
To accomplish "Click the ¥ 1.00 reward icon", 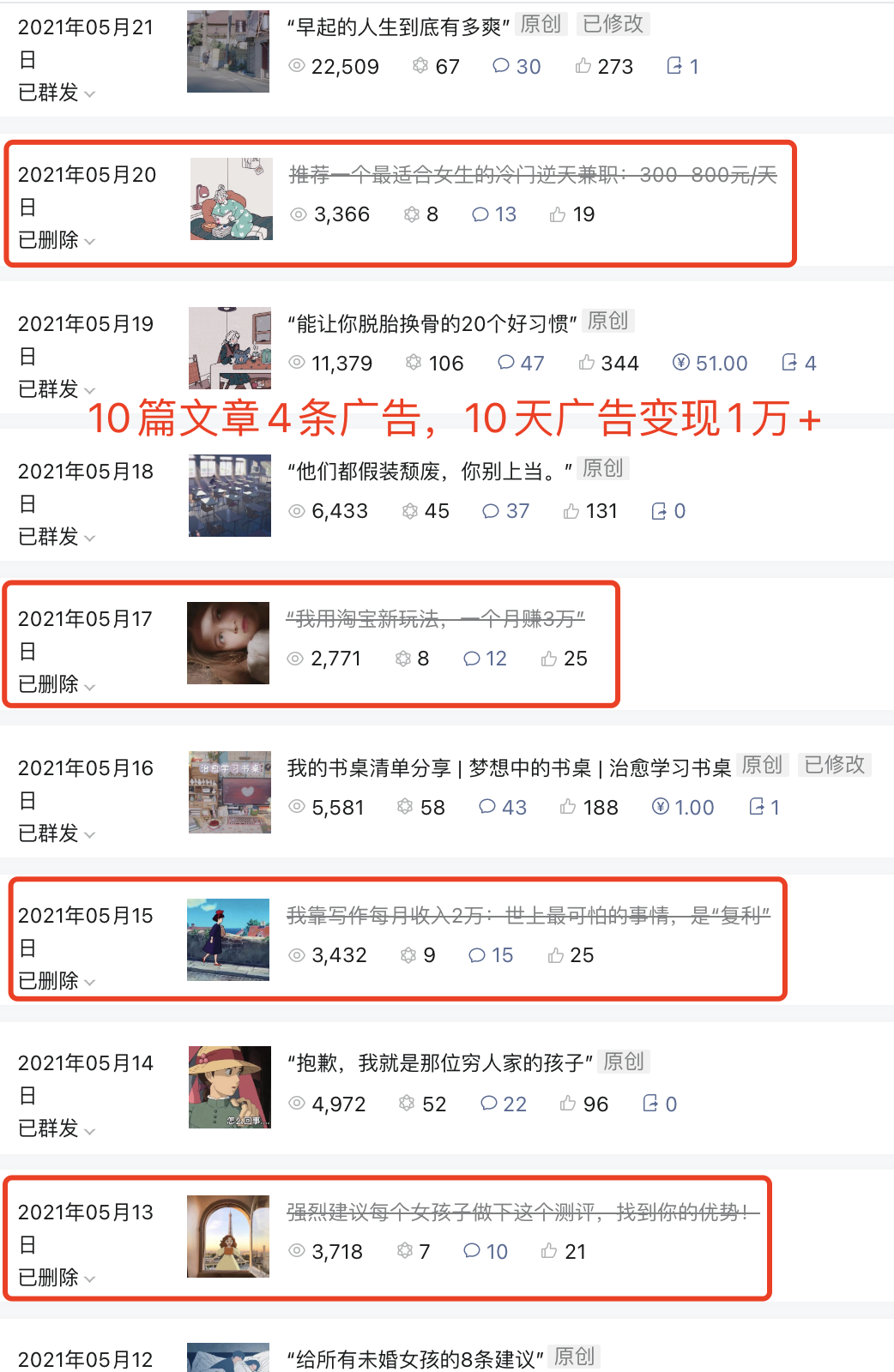I will click(x=661, y=807).
